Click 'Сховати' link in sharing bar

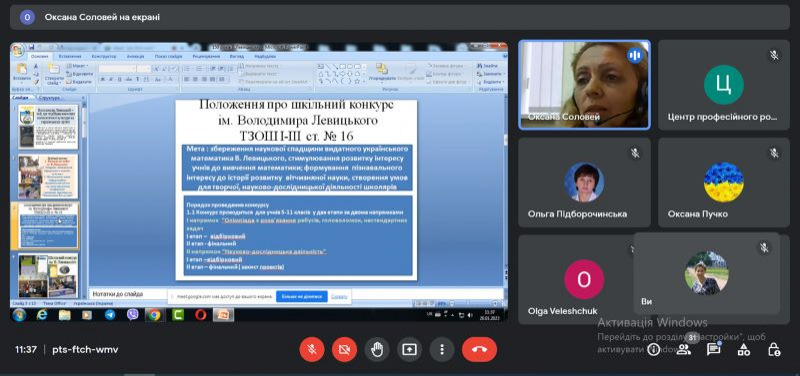[x=339, y=296]
